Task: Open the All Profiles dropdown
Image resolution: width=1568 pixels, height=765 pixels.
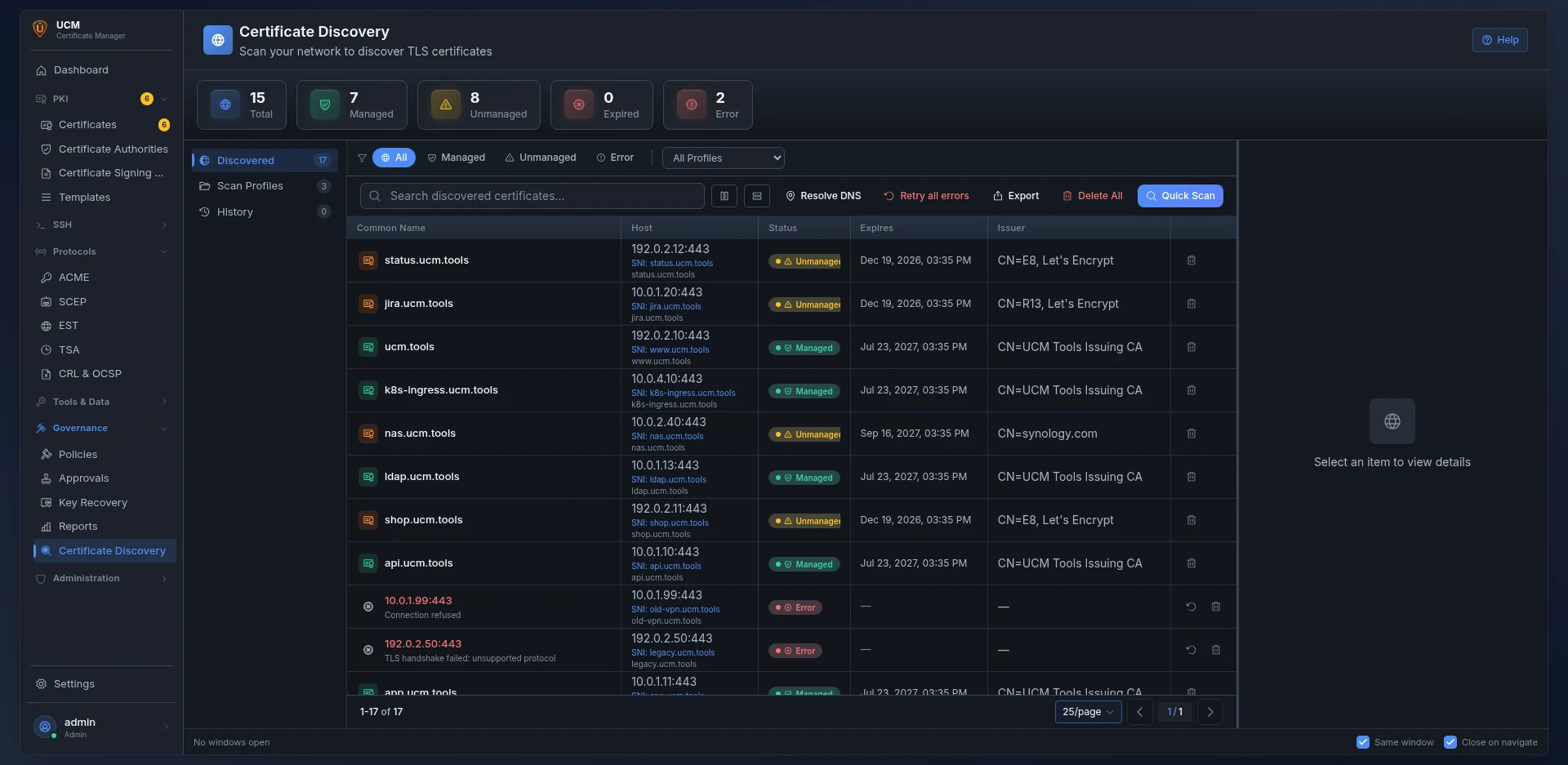Action: tap(724, 158)
